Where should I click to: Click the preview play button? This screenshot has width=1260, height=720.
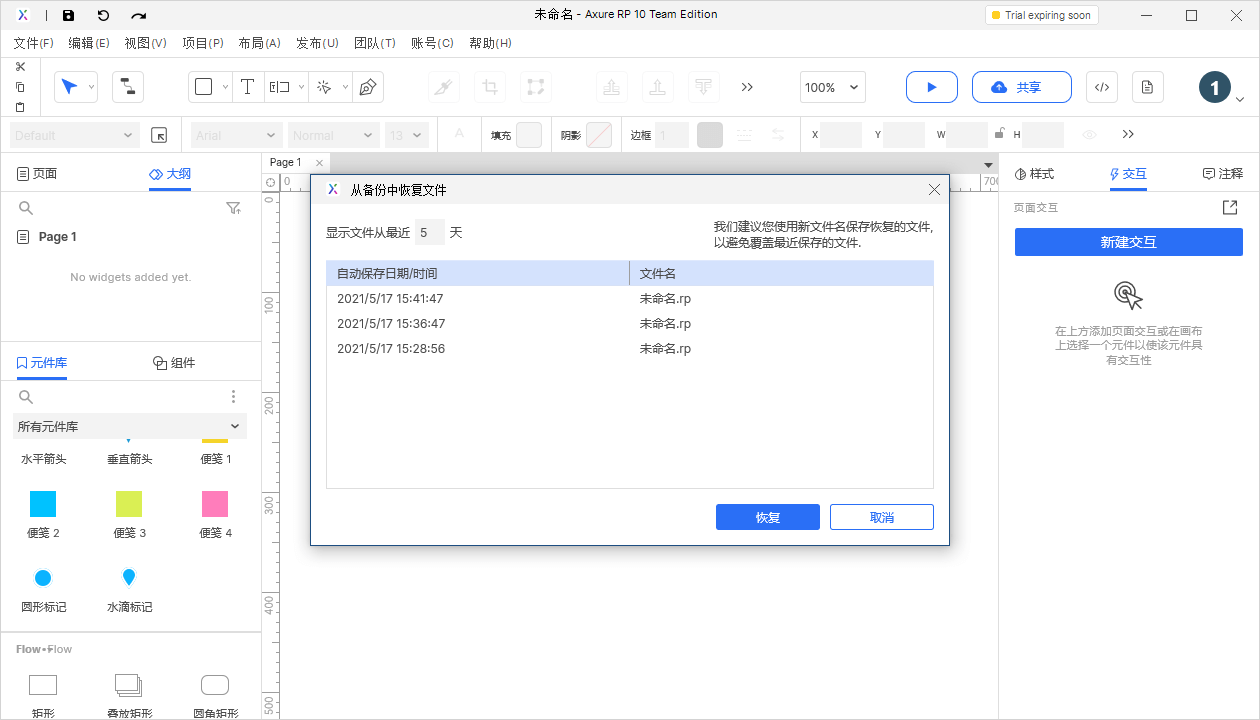pyautogui.click(x=932, y=87)
